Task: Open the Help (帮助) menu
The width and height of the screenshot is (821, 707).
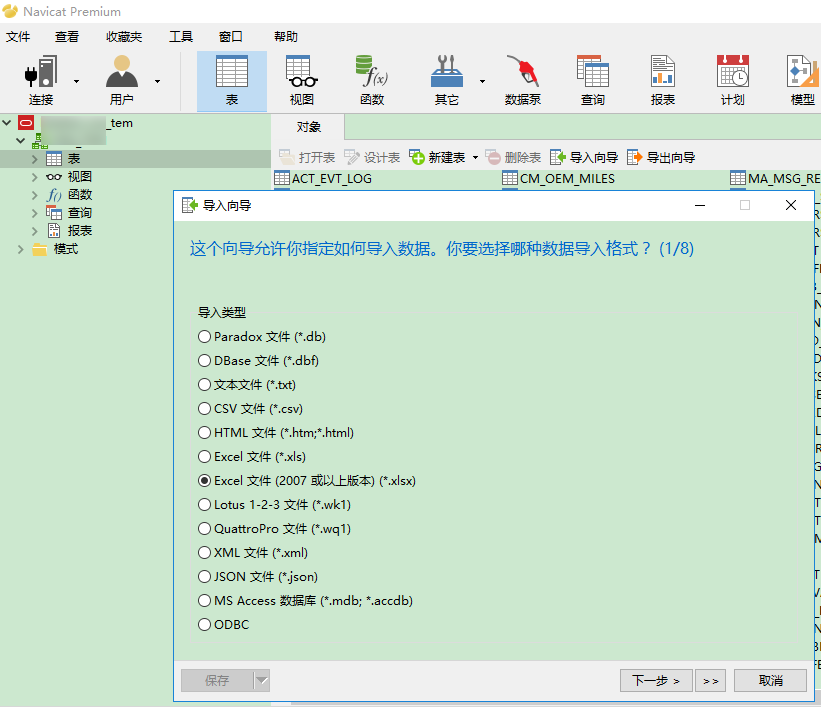Action: tap(286, 37)
